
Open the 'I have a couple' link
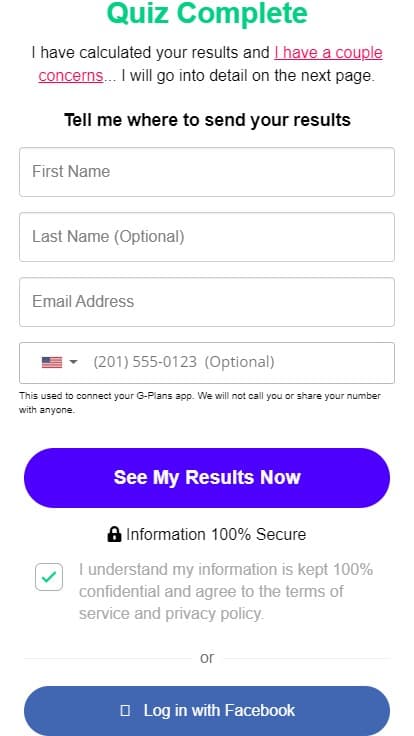click(x=329, y=53)
